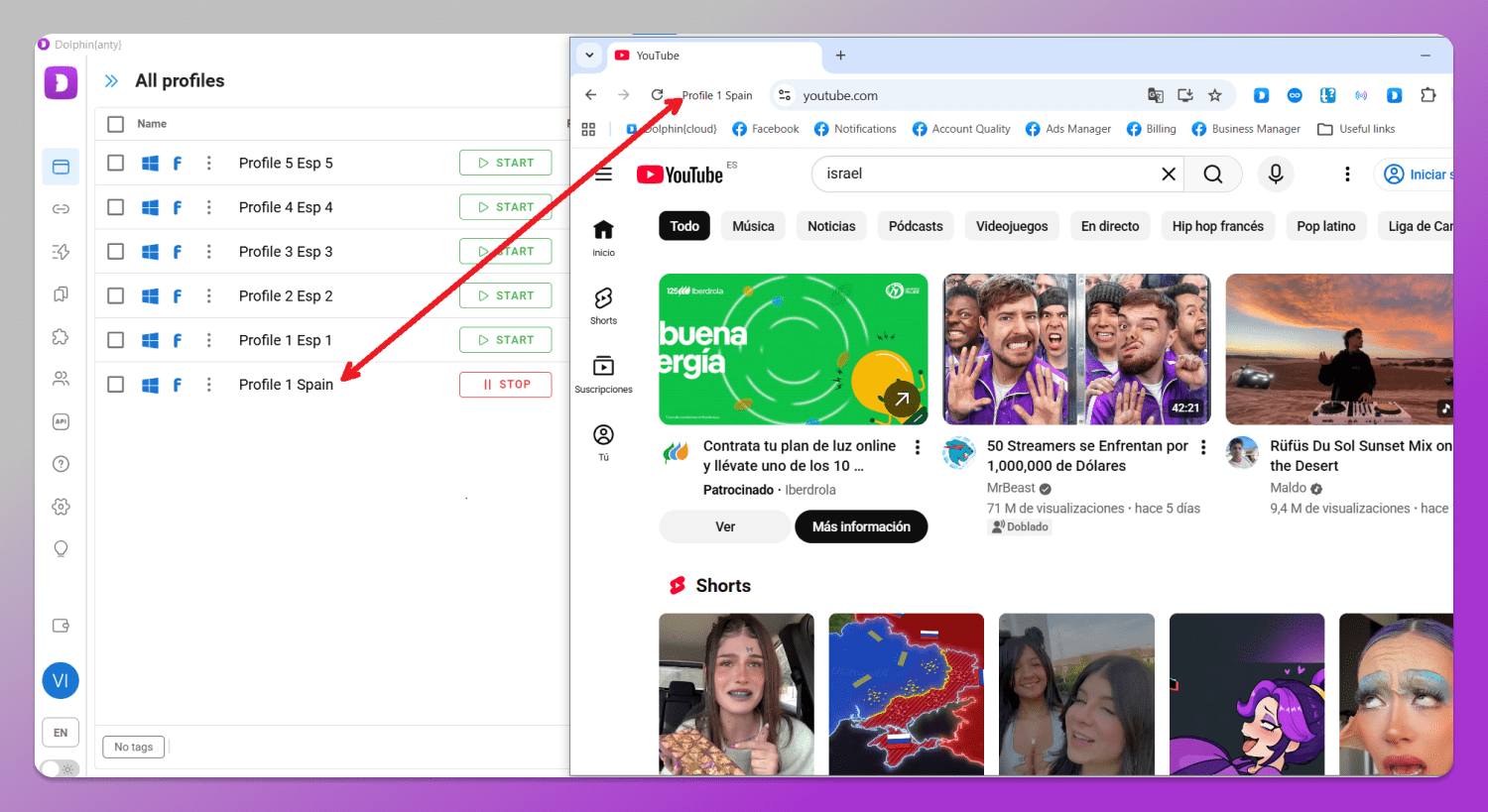This screenshot has height=812, width=1488.
Task: Click the Dolphin Anty logo icon
Action: (x=61, y=82)
